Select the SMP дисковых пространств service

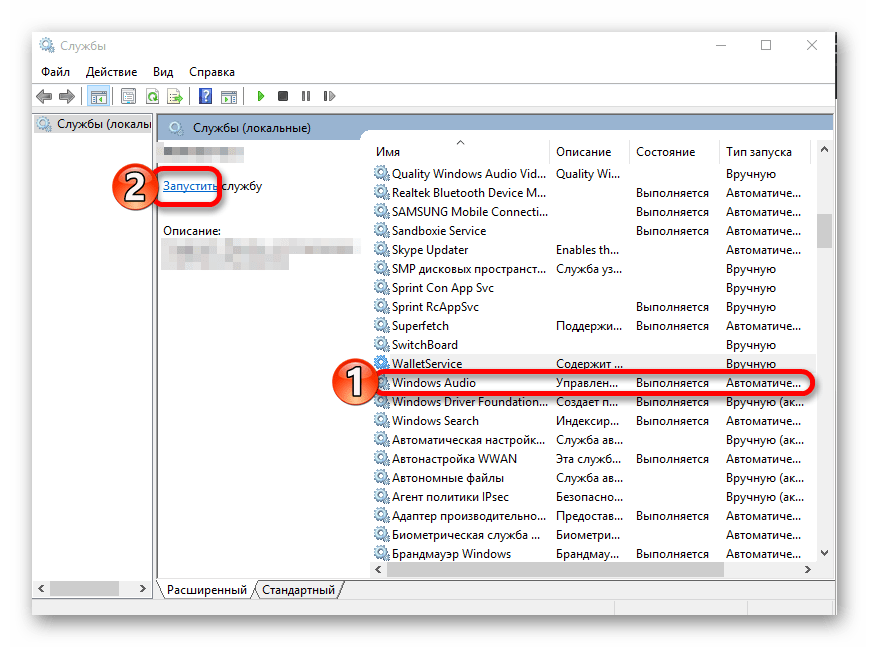coord(593,269)
